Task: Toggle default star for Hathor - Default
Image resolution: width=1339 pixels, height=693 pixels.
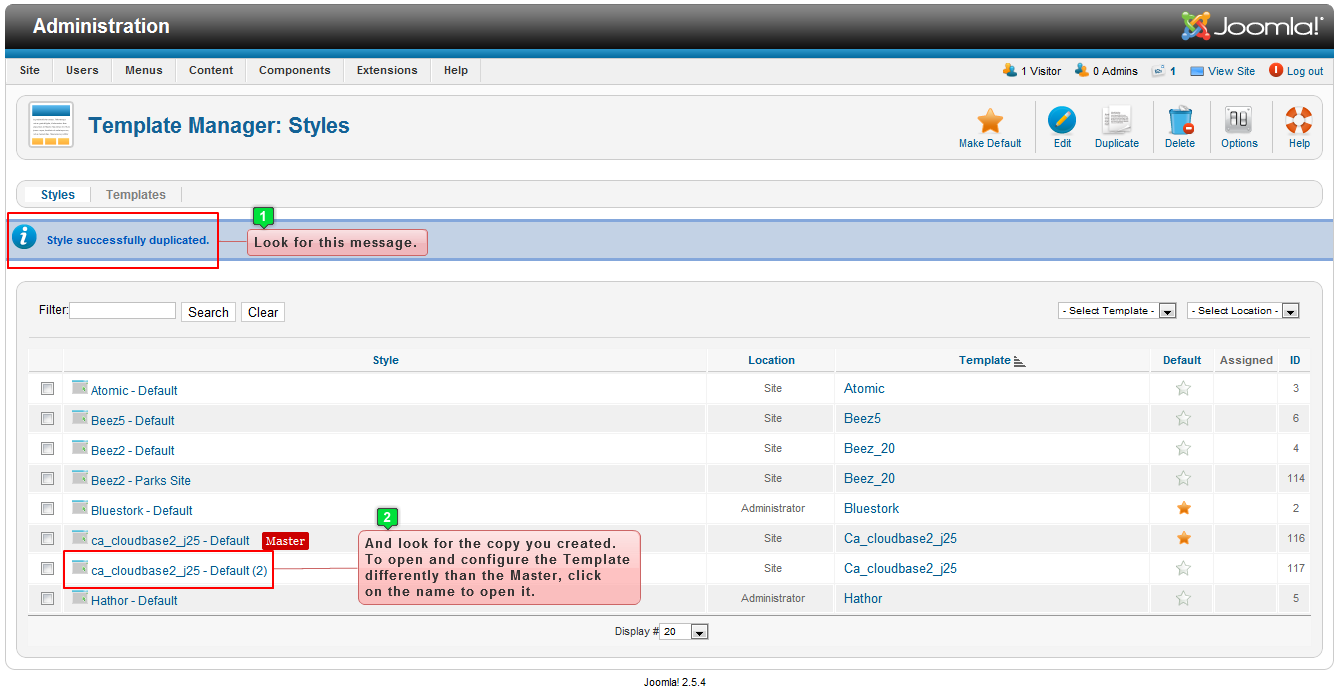Action: [x=1184, y=598]
